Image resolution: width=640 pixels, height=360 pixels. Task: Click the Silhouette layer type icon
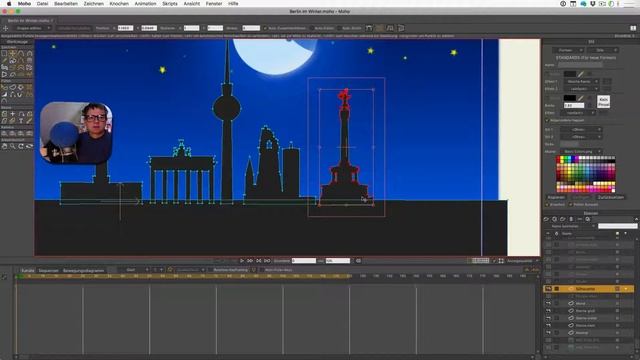coord(571,289)
